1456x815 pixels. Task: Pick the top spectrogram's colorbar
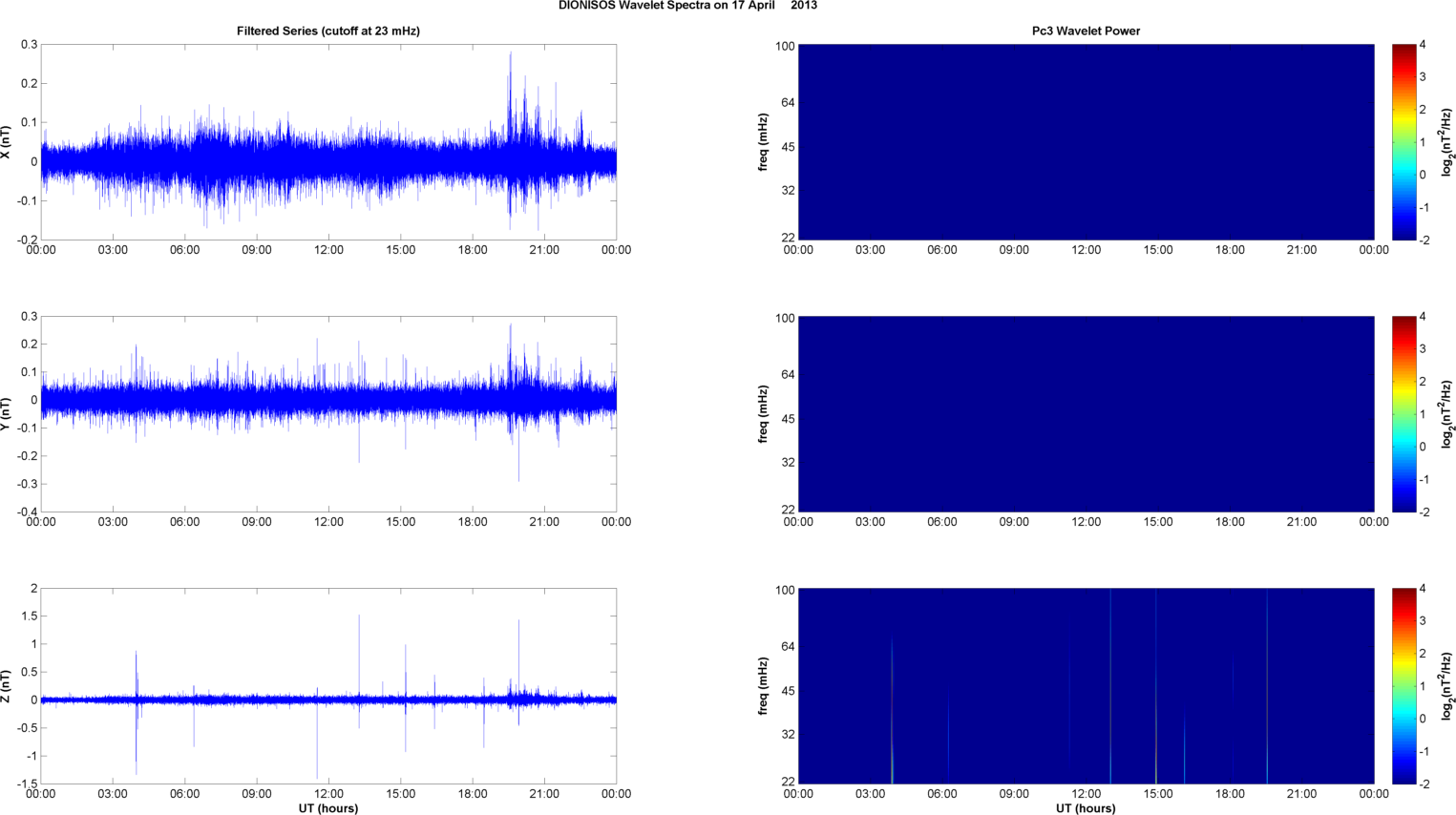point(1403,142)
